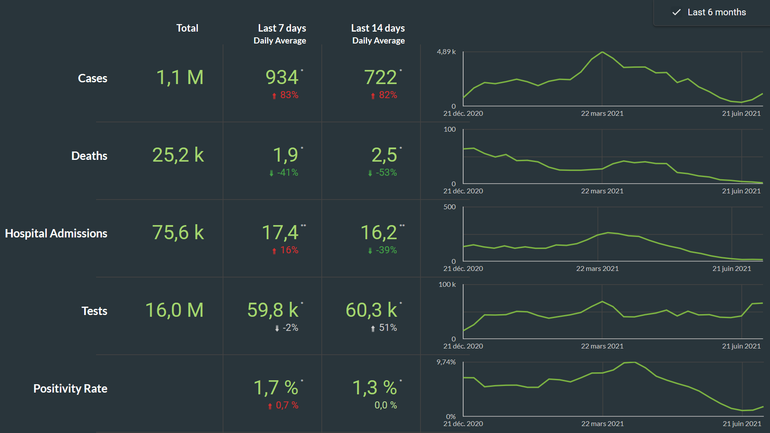Screen dimensions: 770x433
Task: Click the checkmark beside Last 6 months
Action: (677, 13)
